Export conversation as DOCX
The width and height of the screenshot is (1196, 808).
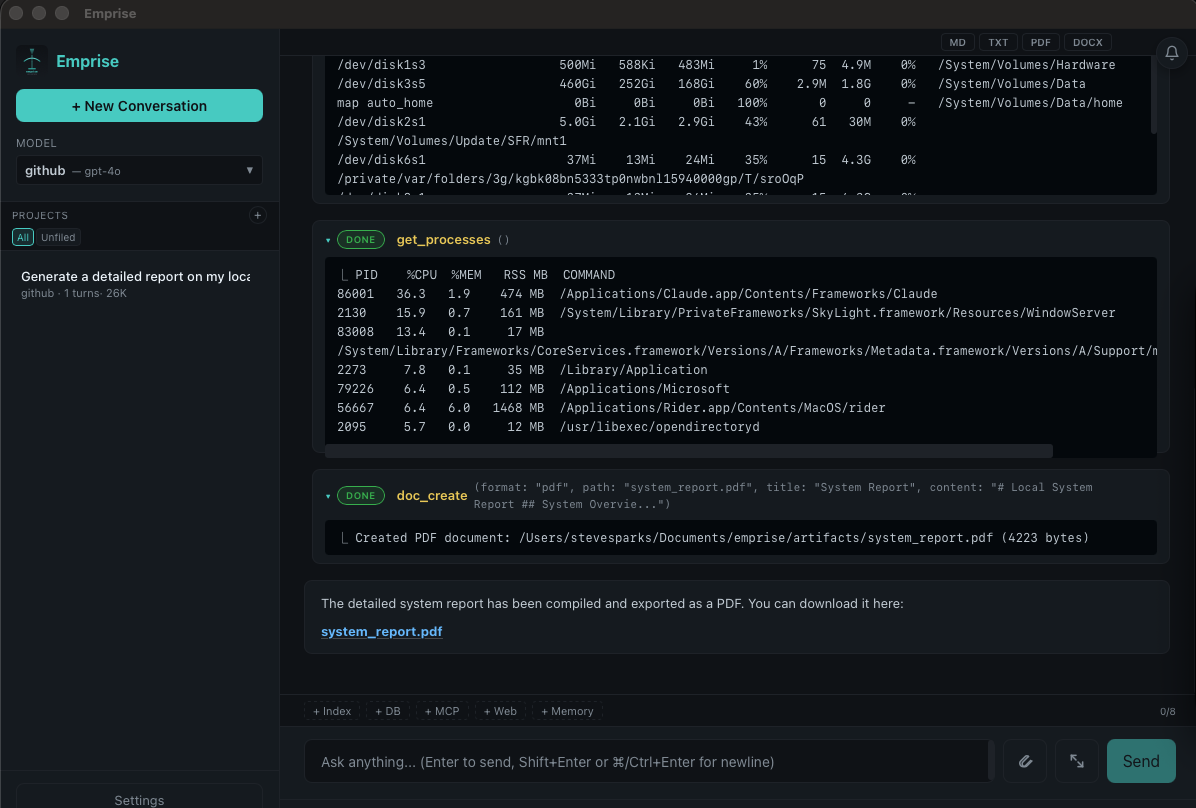click(1088, 43)
